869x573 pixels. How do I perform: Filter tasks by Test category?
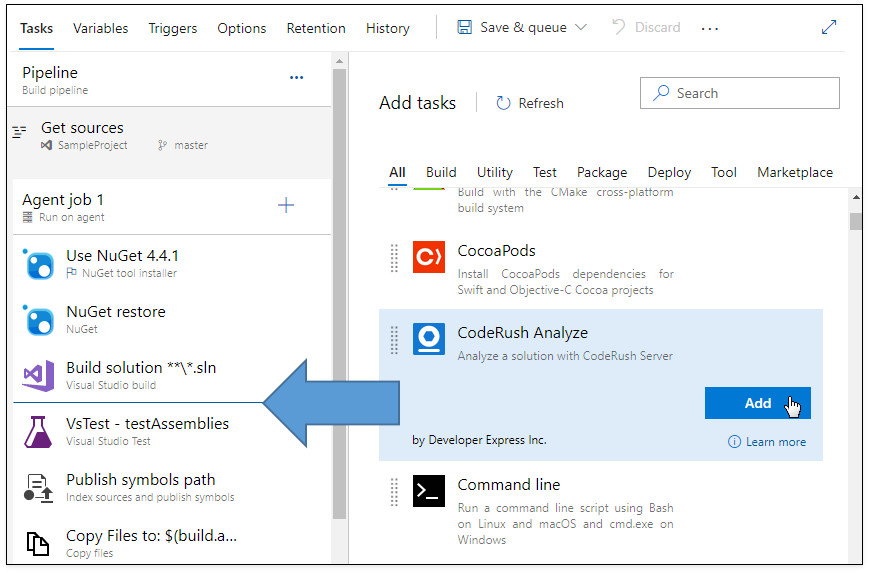(544, 172)
